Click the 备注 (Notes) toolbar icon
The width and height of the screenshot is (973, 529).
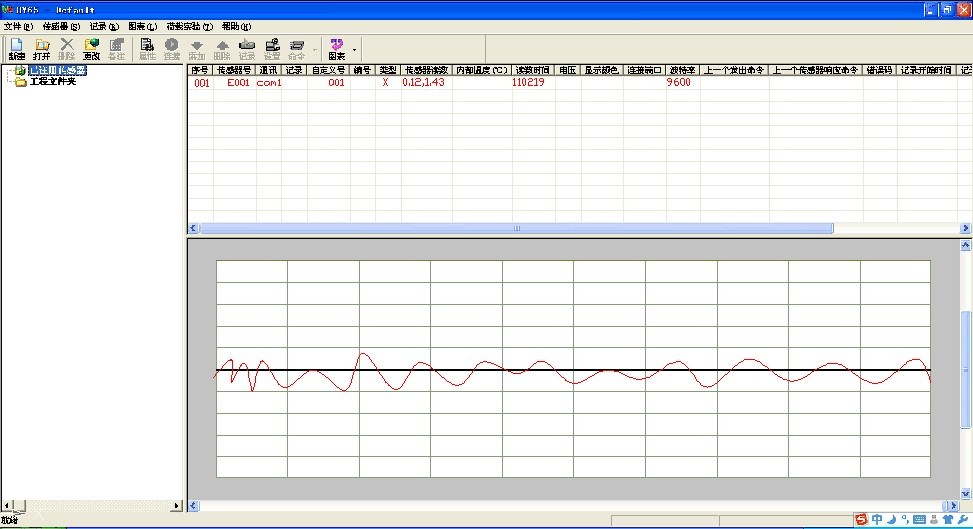point(116,49)
